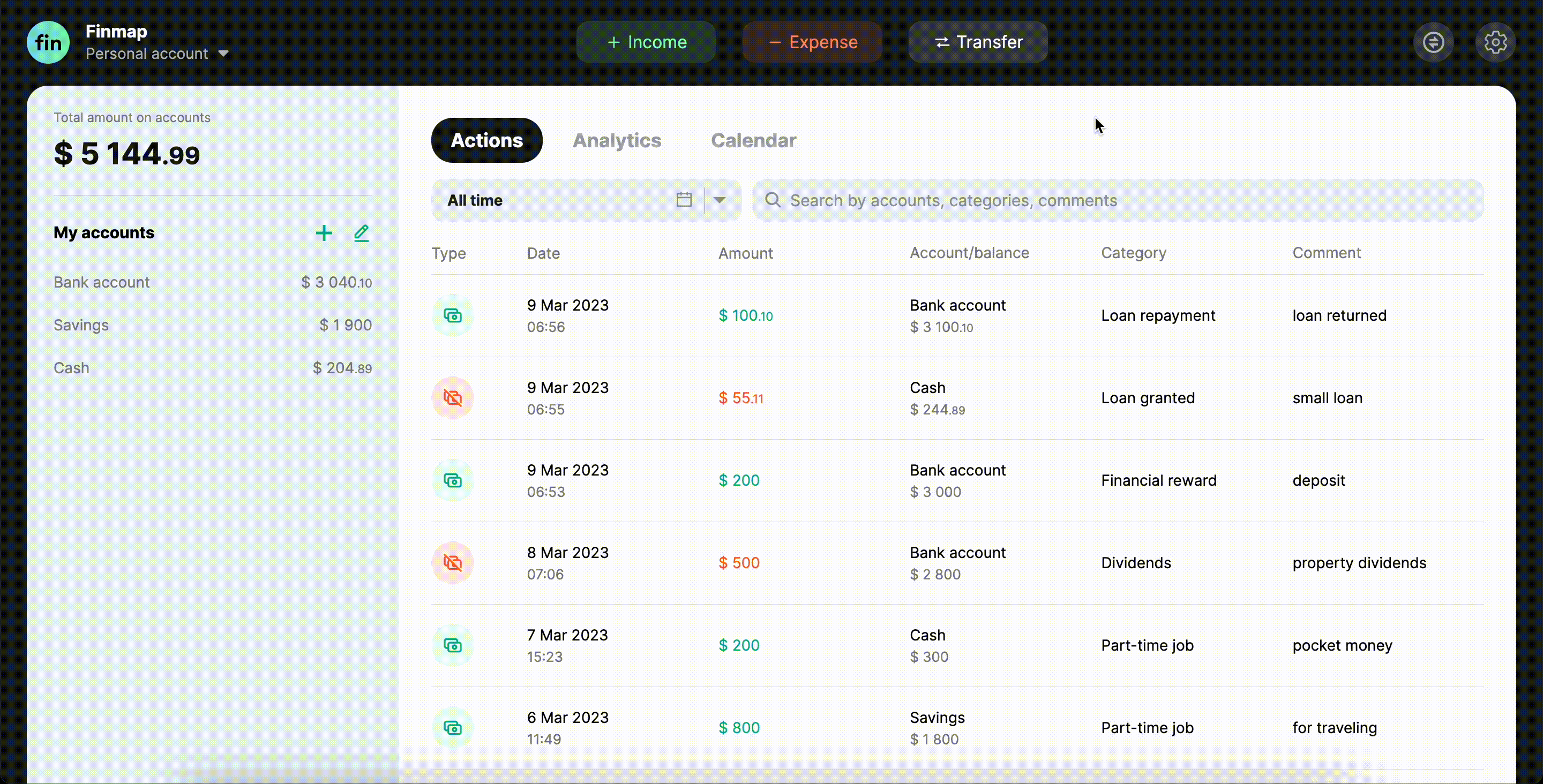Expand the All time date range selector

click(551, 199)
